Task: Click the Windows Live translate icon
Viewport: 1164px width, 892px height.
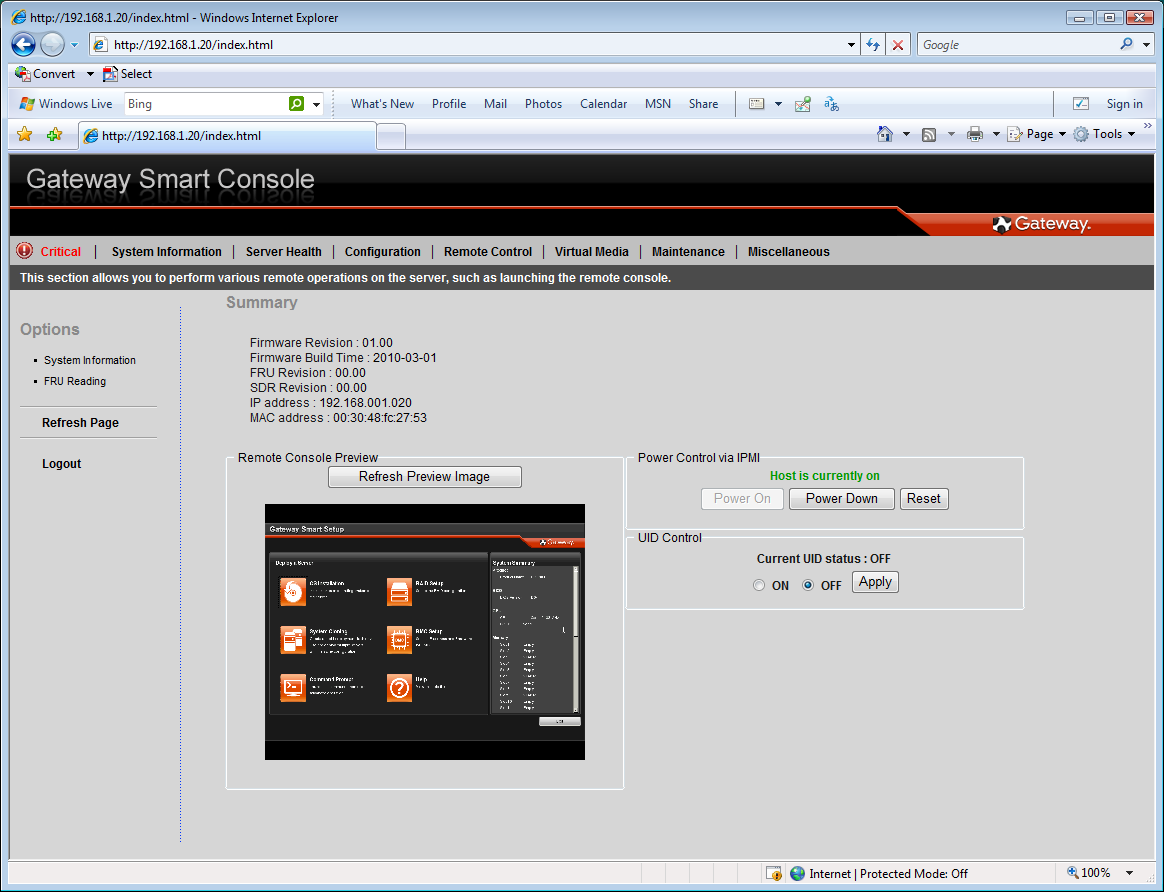Action: pyautogui.click(x=831, y=104)
